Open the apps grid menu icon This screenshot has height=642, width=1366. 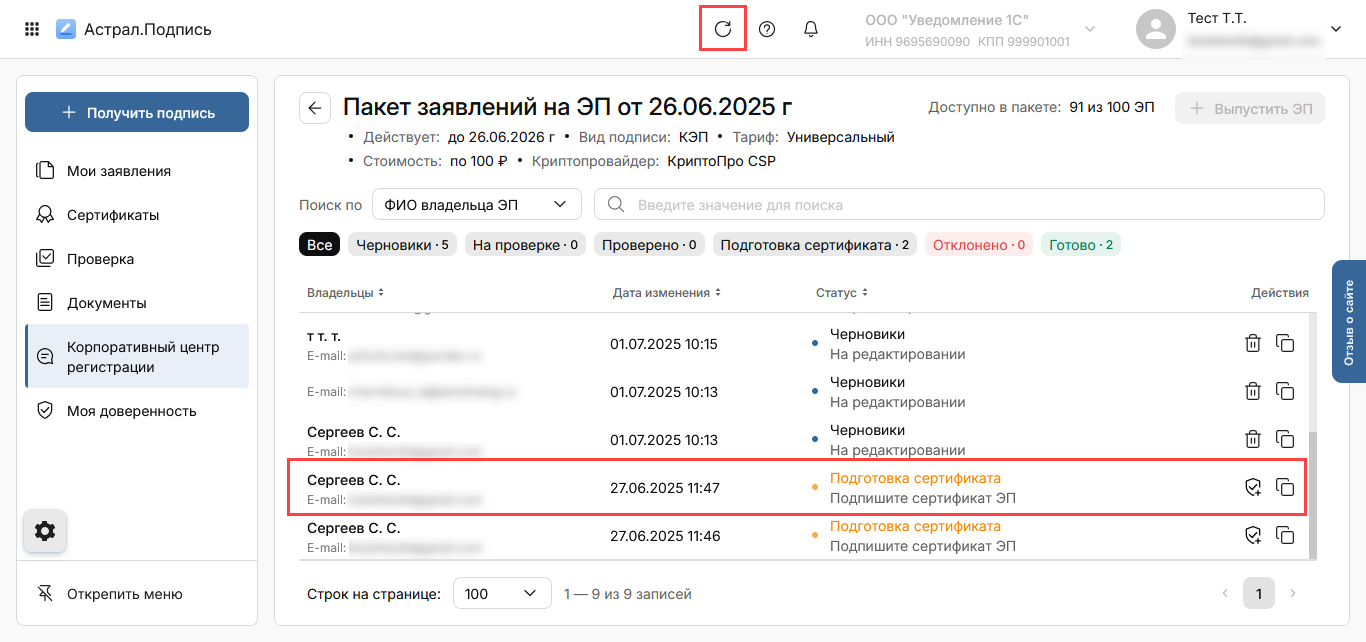tap(32, 29)
